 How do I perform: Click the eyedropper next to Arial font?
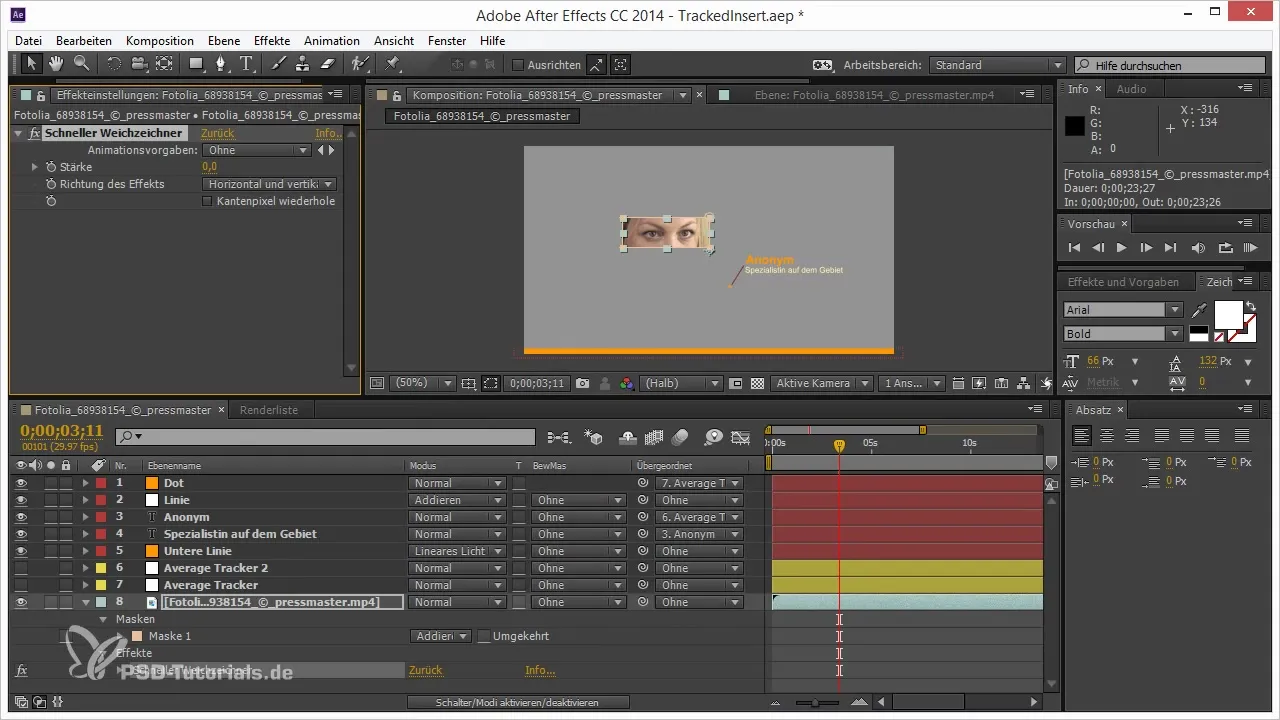pyautogui.click(x=1199, y=310)
